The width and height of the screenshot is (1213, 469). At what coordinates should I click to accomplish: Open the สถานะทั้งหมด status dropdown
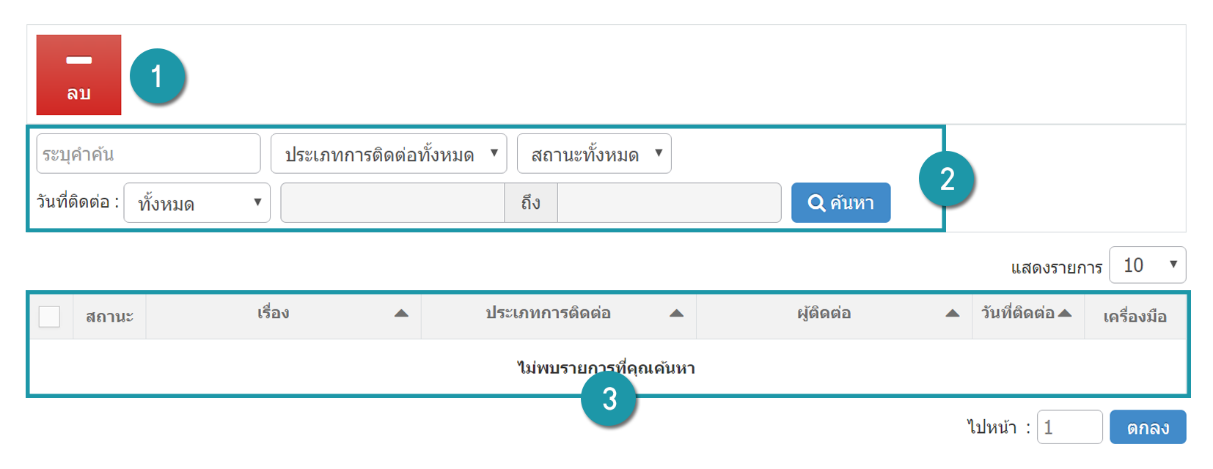point(594,154)
